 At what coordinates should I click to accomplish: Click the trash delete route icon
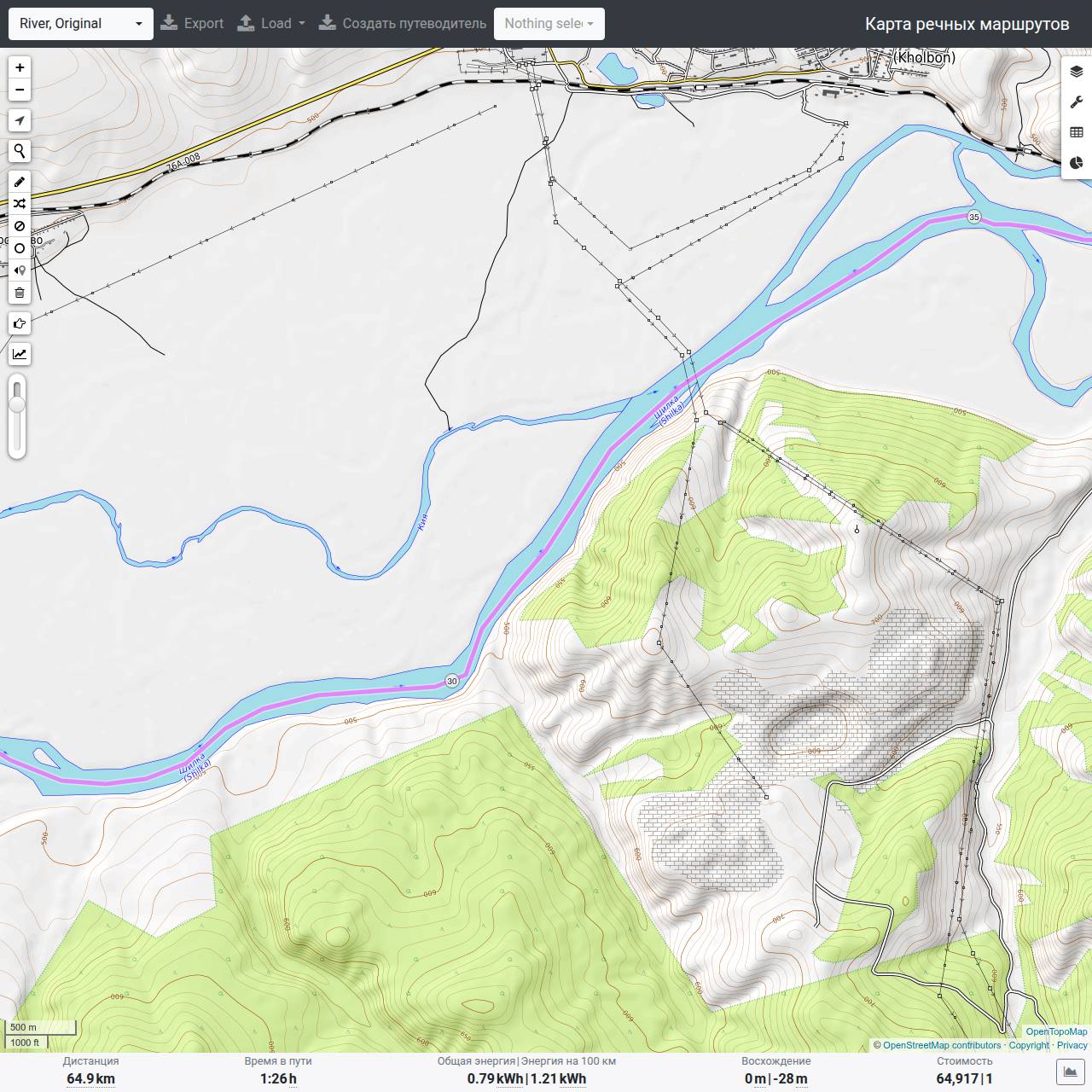tap(20, 293)
